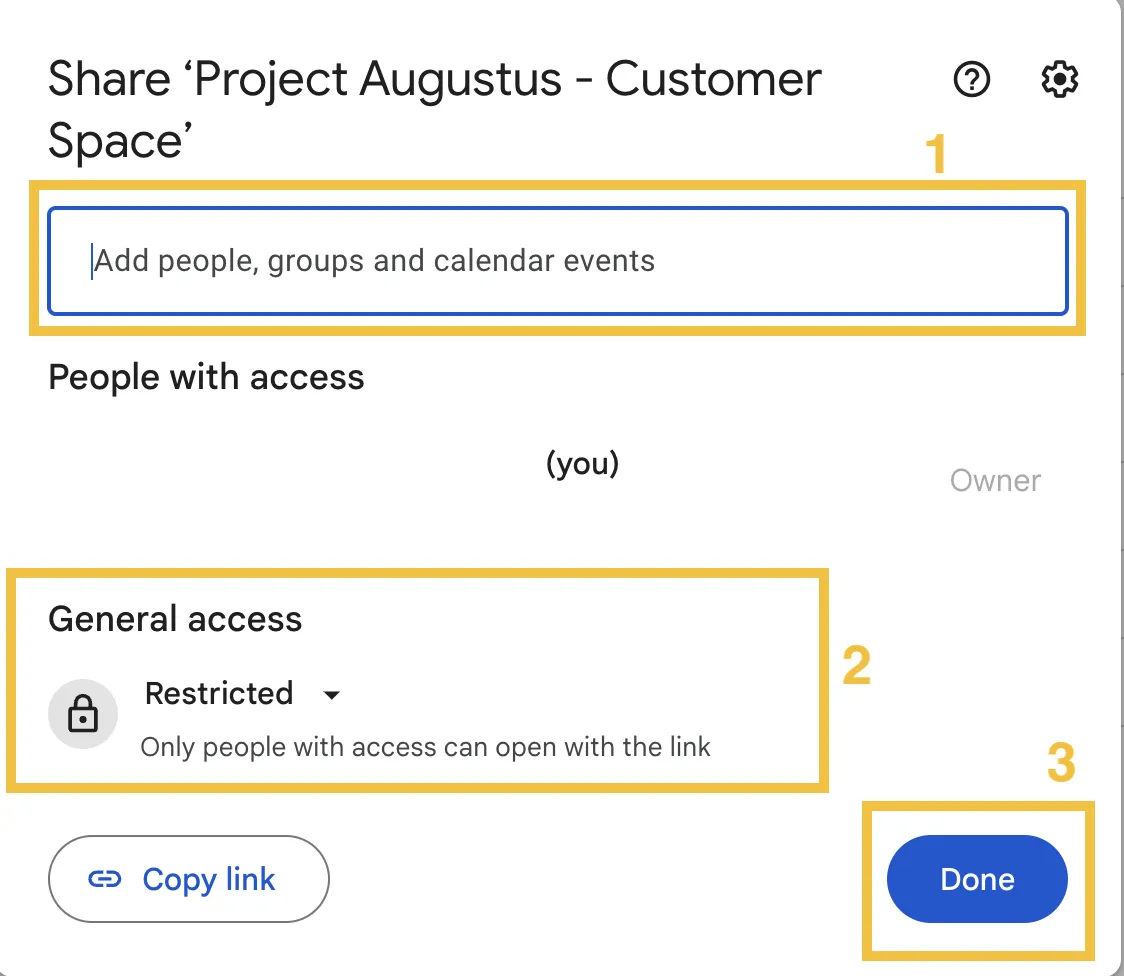Click the Done button
1124x976 pixels.
pos(977,879)
